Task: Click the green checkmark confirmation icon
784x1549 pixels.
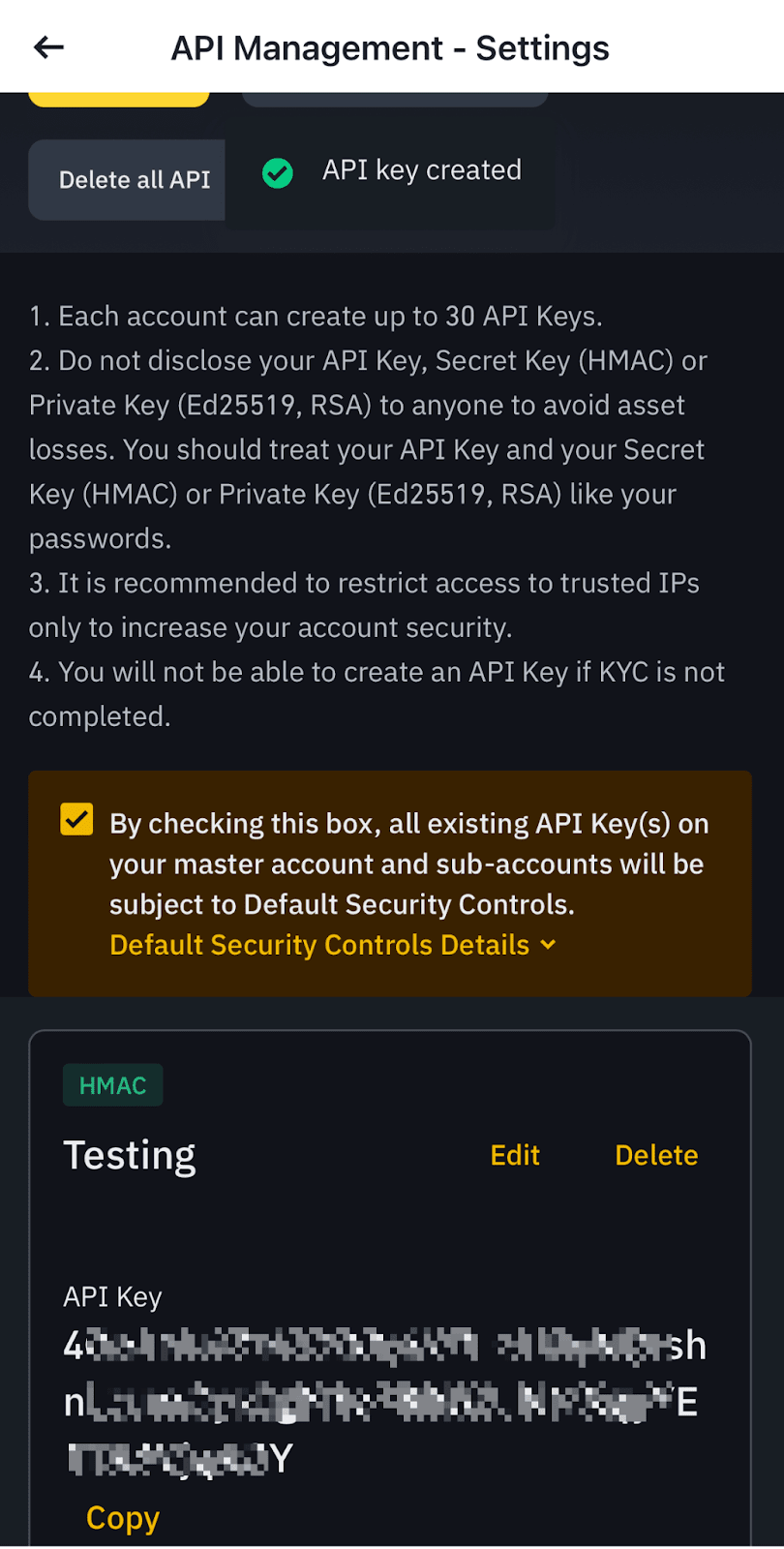Action: (278, 173)
